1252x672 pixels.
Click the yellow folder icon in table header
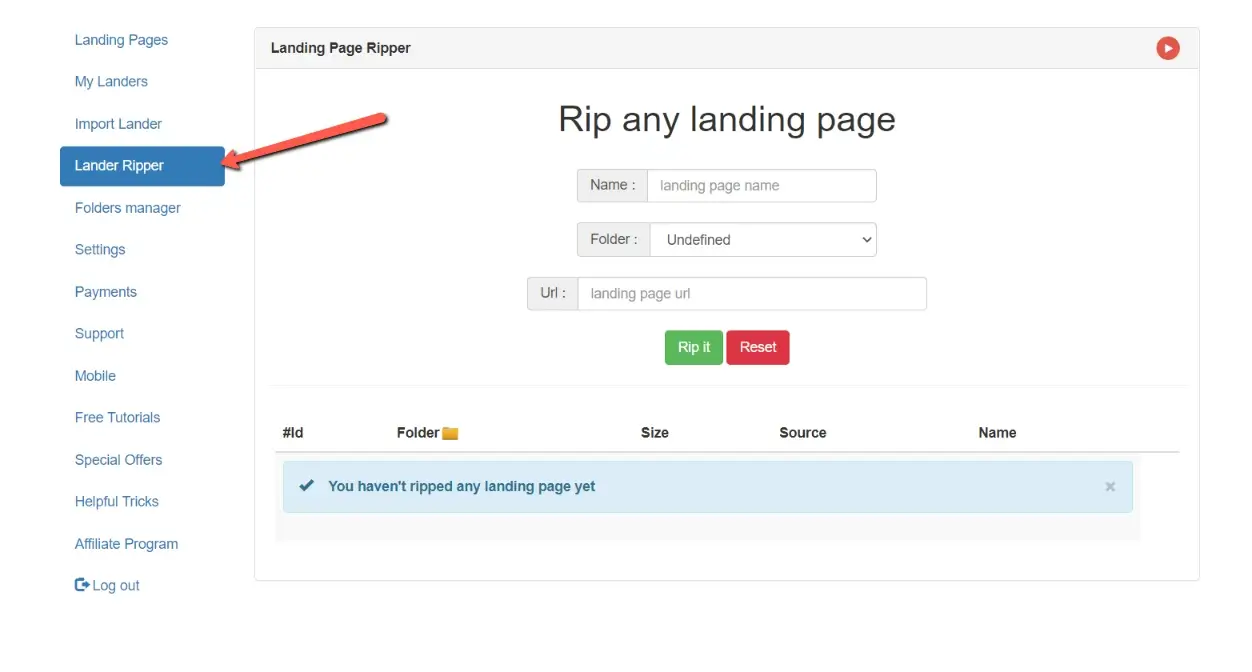coord(450,433)
